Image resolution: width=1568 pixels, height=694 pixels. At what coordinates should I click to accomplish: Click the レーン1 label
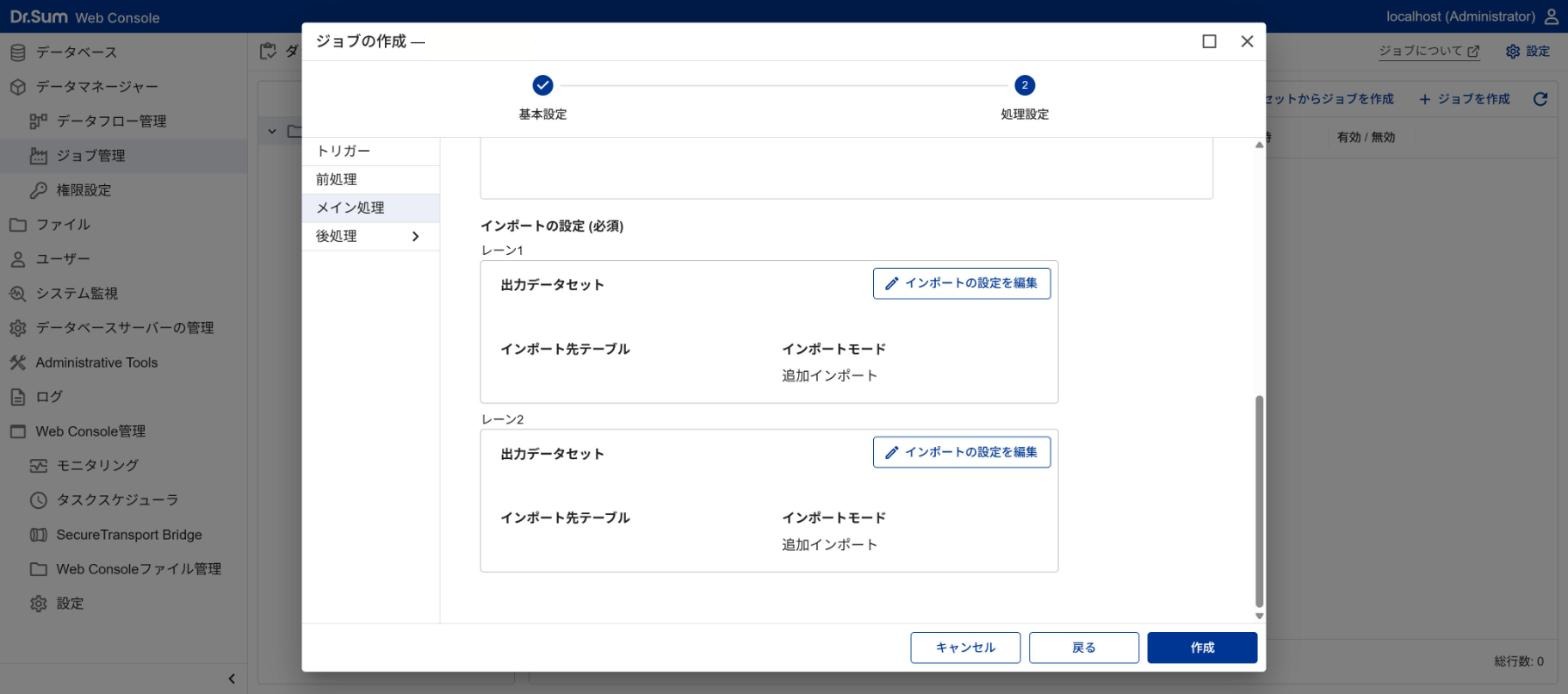point(502,250)
